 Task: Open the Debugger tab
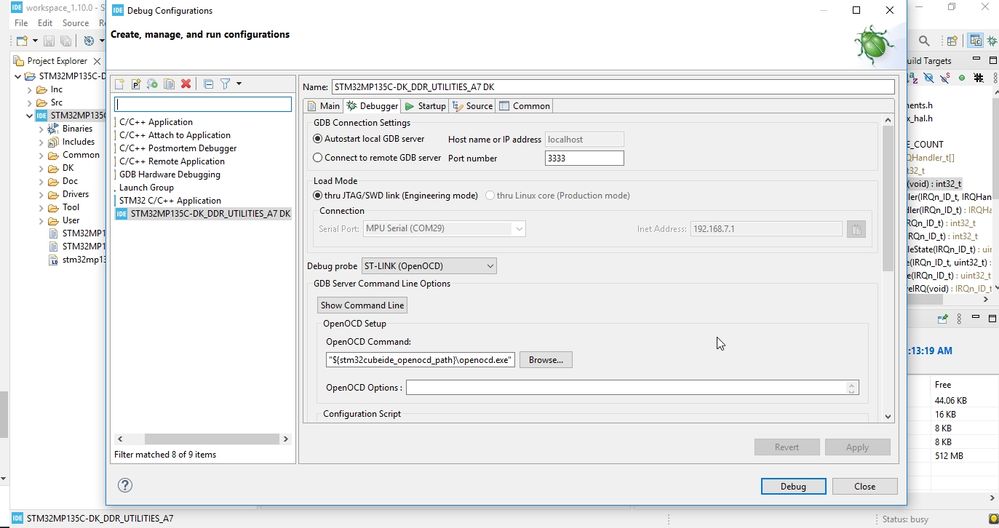[x=372, y=106]
